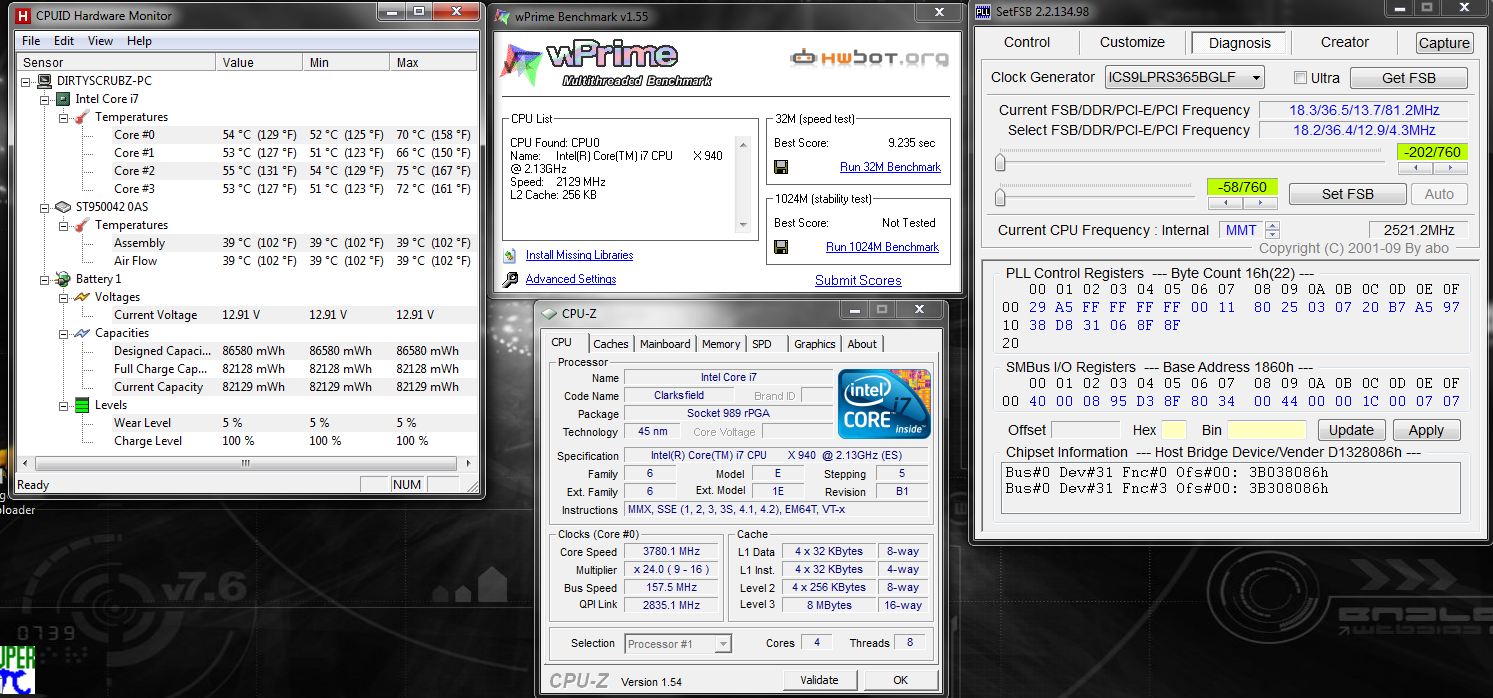Click the wrench icon for Advanced Settings
The height and width of the screenshot is (698, 1493).
511,280
